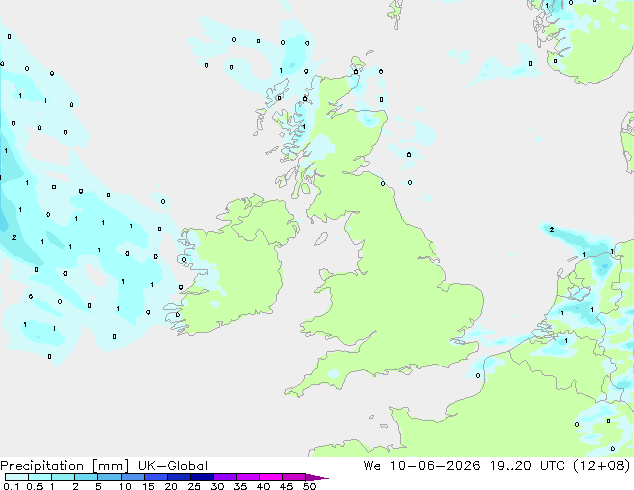Select the 2–5 mm legend color swatch

coord(86,477)
